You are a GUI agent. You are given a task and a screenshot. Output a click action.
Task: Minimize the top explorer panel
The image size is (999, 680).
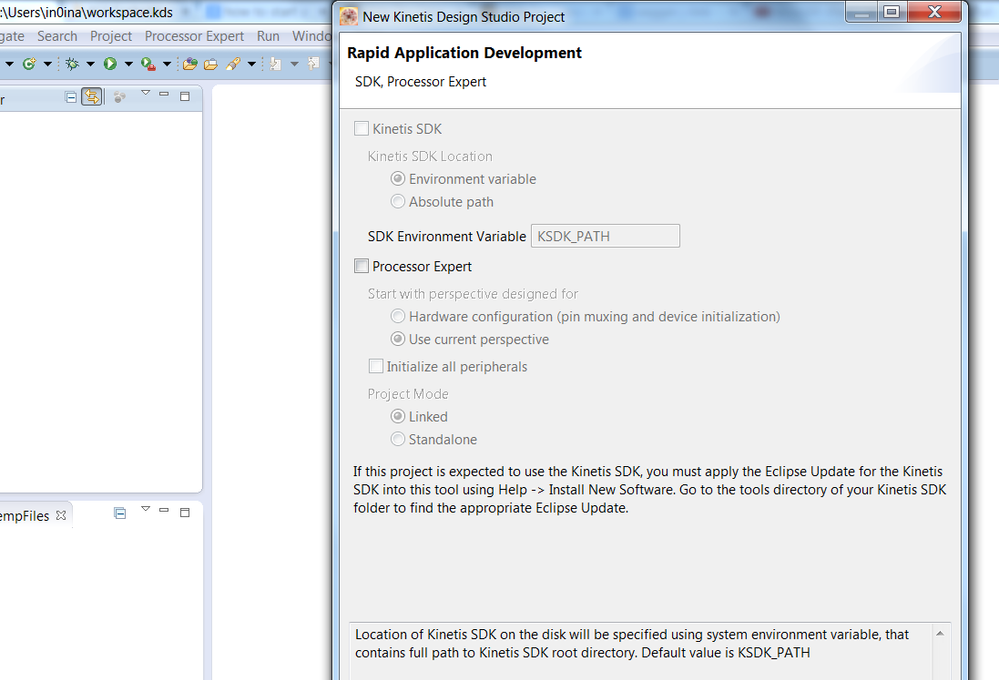[x=164, y=94]
